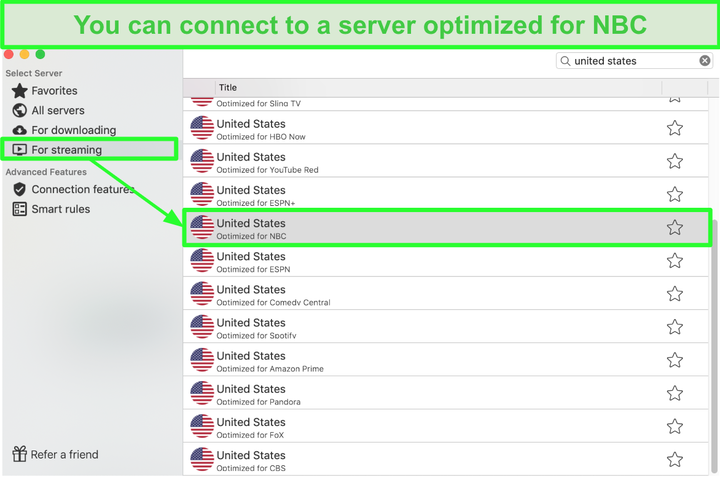This screenshot has height=477, width=720.
Task: Select the server Optimized for YouTube Red
Action: [445, 161]
